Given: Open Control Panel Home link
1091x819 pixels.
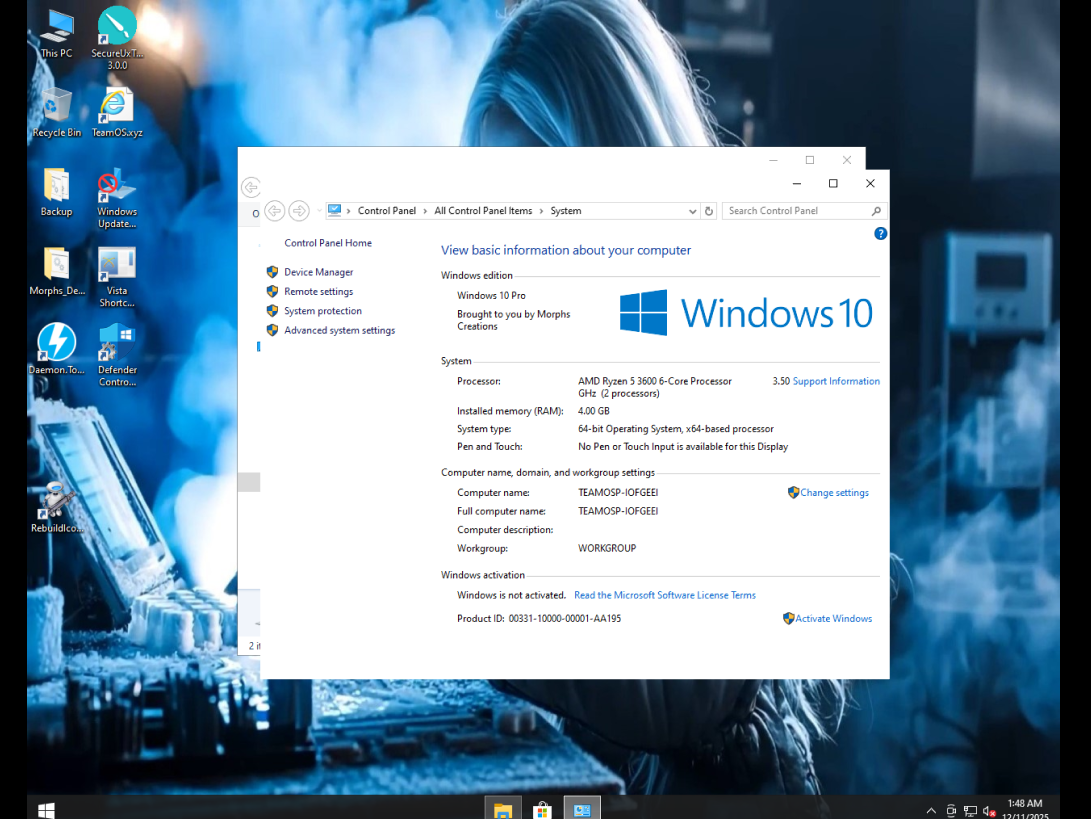Looking at the screenshot, I should tap(328, 243).
